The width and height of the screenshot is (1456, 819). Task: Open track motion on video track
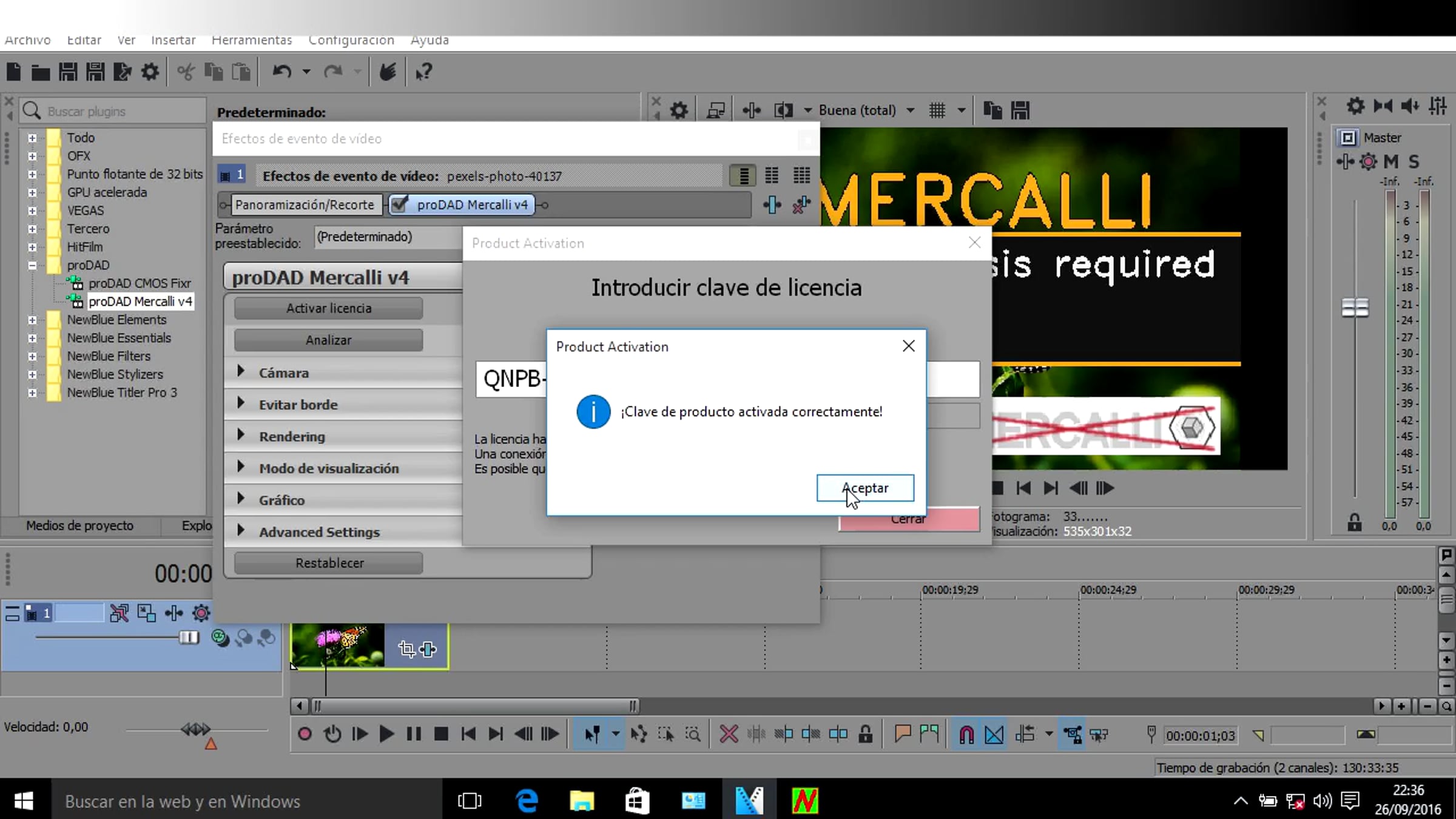point(146,613)
